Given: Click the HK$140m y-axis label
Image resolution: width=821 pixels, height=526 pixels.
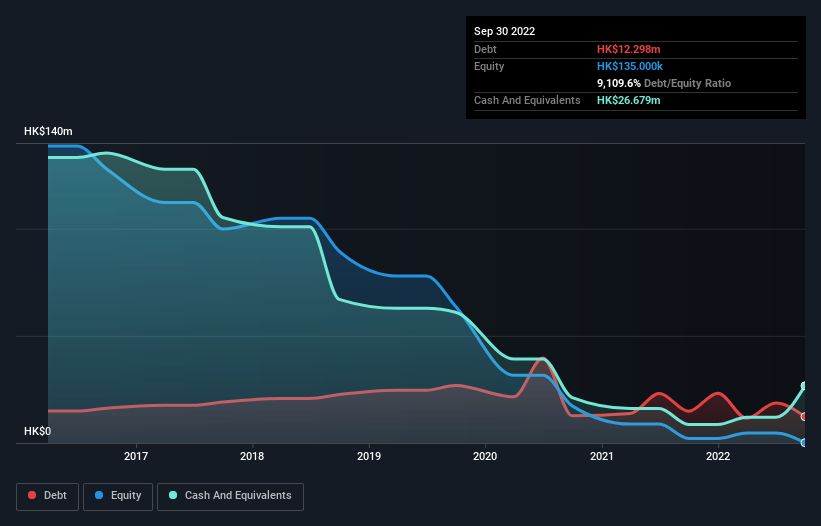Looking at the screenshot, I should 48,131.
